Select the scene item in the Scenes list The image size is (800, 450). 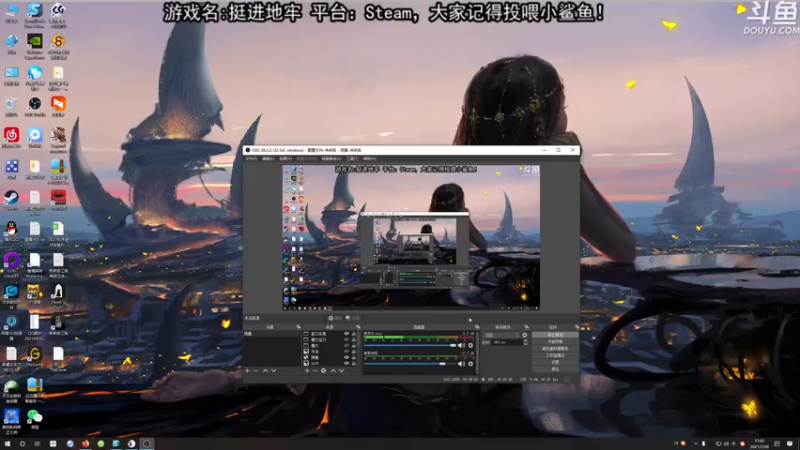(272, 334)
